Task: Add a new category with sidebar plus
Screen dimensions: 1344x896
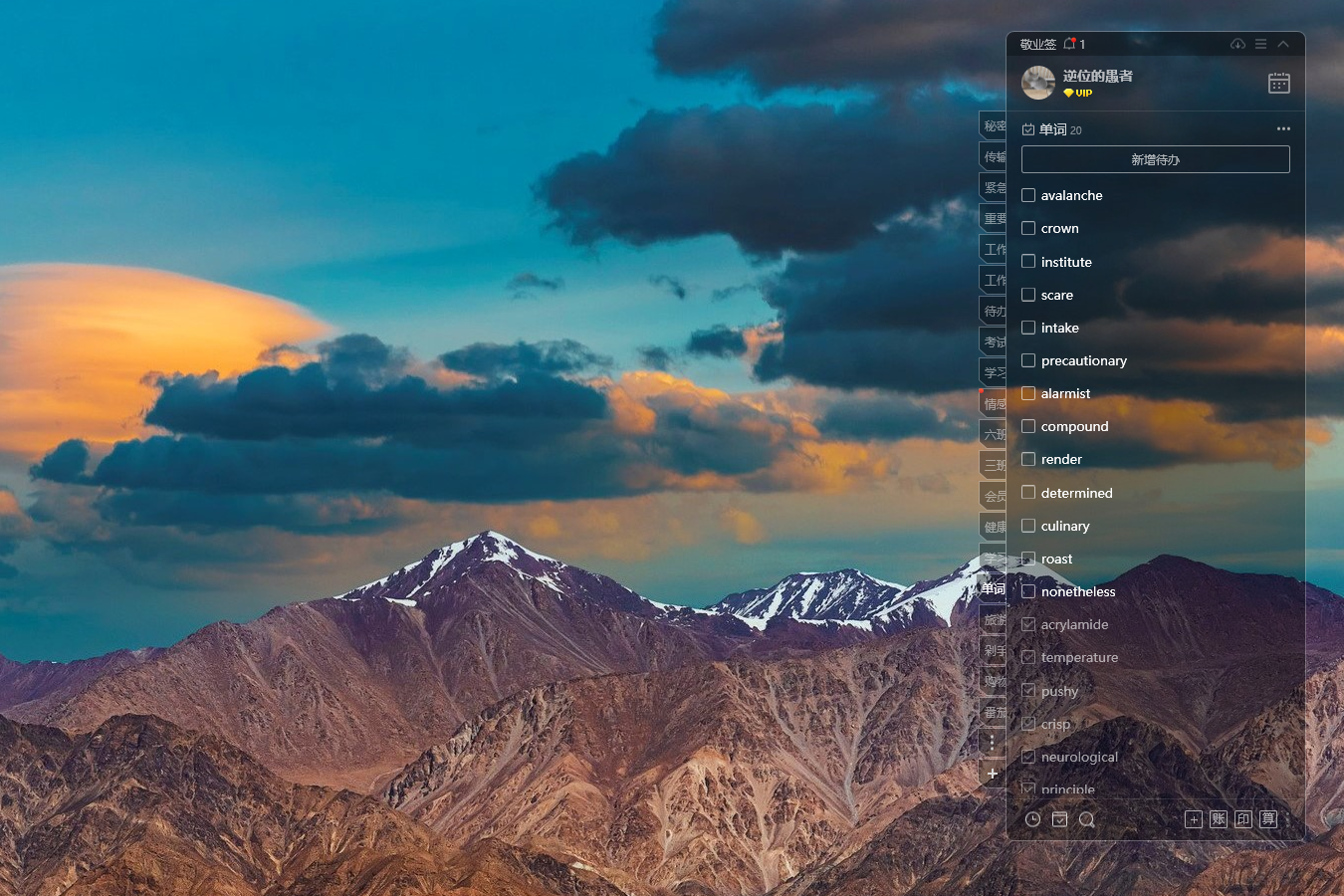Action: (993, 774)
